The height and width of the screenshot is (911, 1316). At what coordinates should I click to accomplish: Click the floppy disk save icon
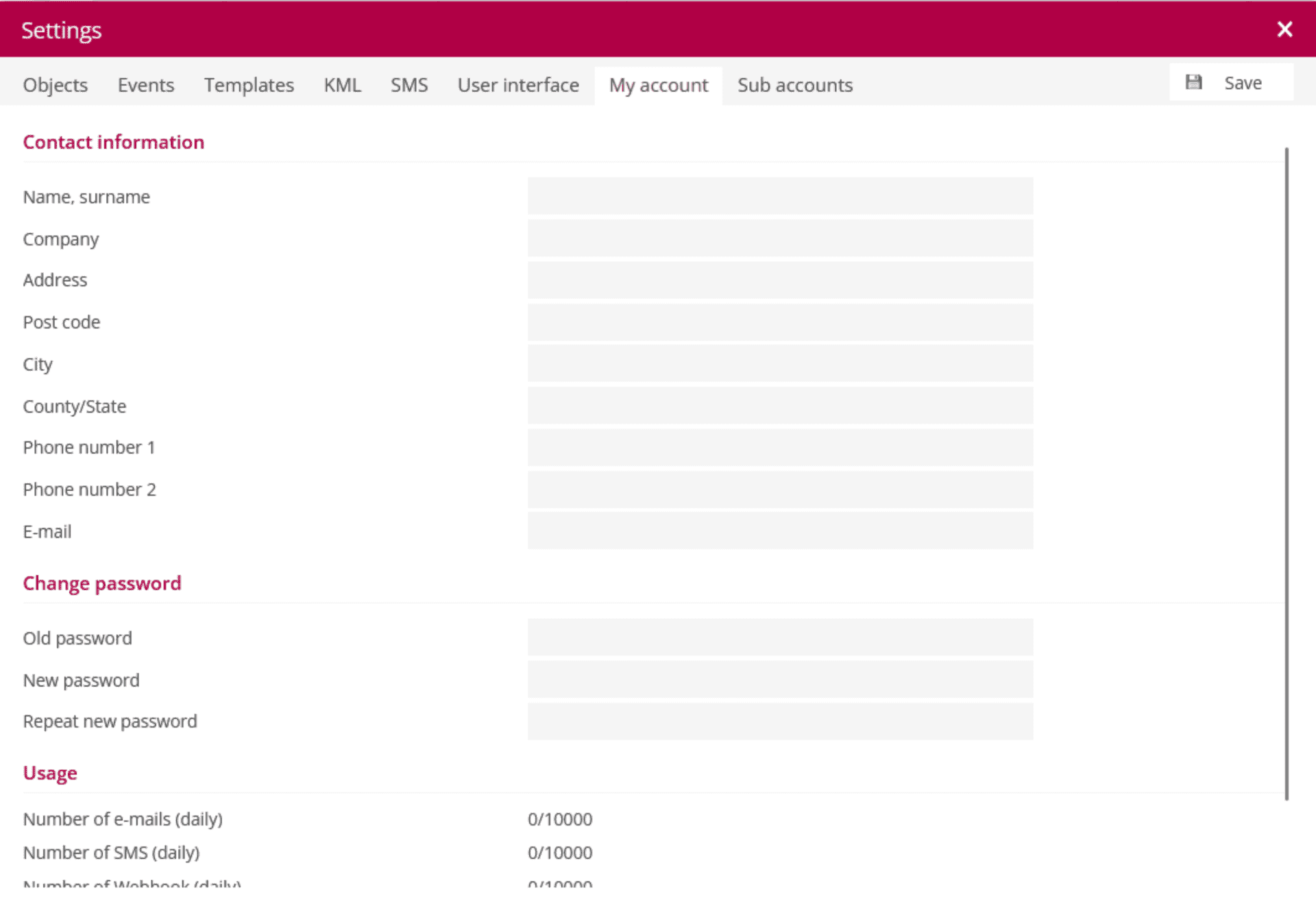pos(1193,83)
